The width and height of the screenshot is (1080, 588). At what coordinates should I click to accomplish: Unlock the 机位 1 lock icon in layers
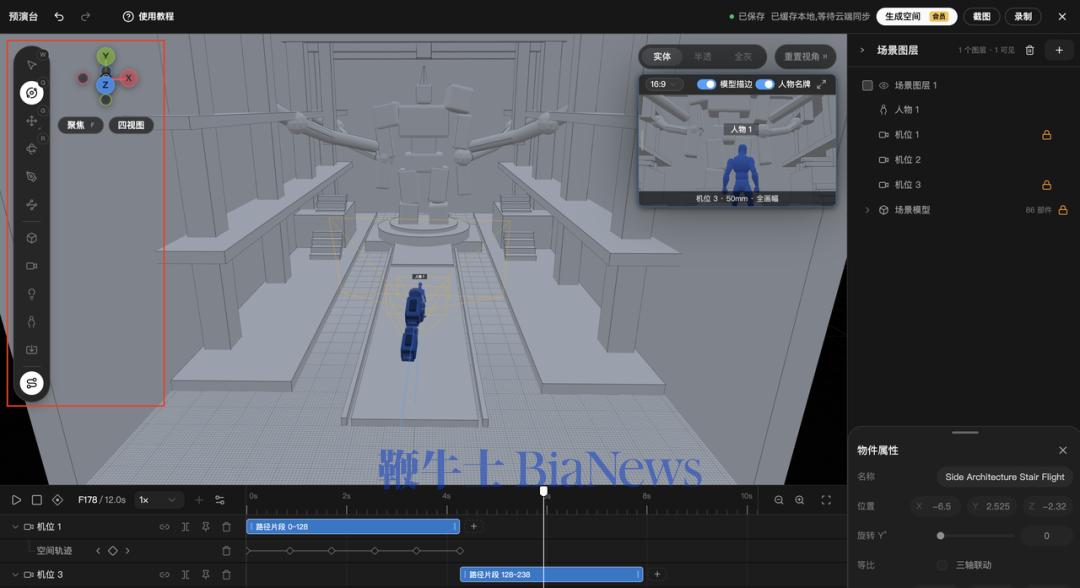[1046, 135]
